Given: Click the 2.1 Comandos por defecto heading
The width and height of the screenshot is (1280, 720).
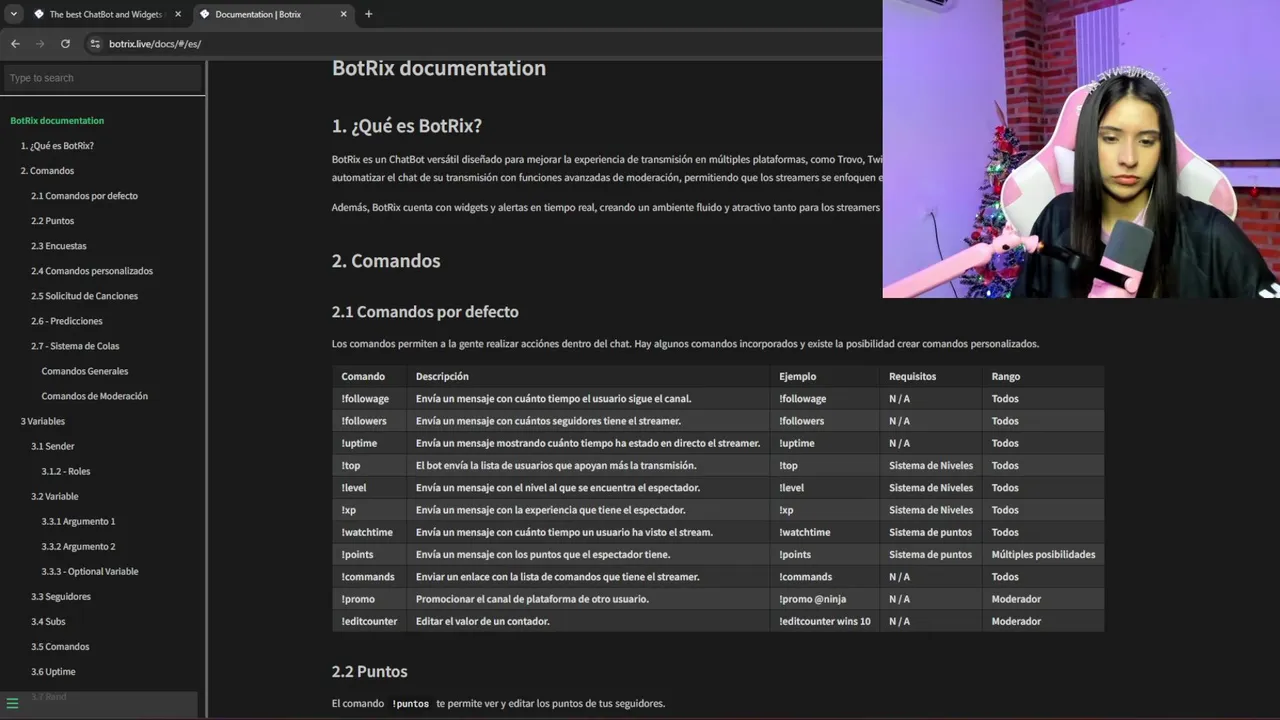Looking at the screenshot, I should (x=425, y=312).
